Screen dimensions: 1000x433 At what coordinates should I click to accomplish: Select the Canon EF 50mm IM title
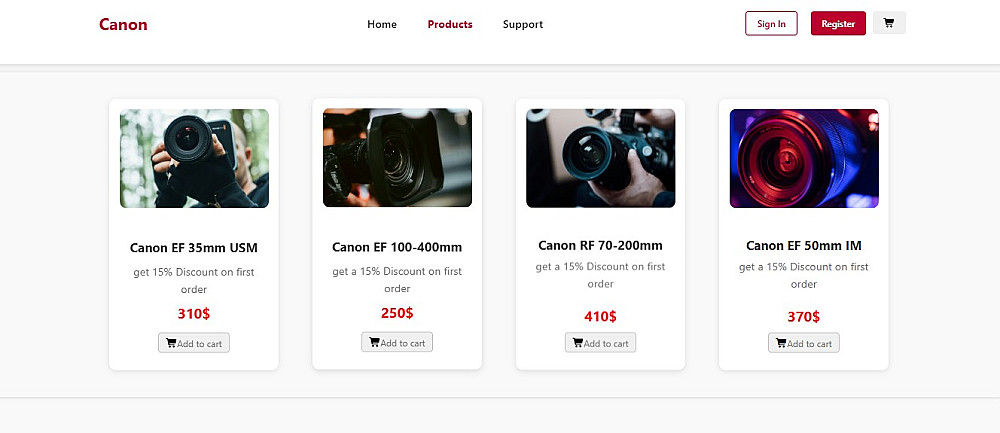(804, 245)
